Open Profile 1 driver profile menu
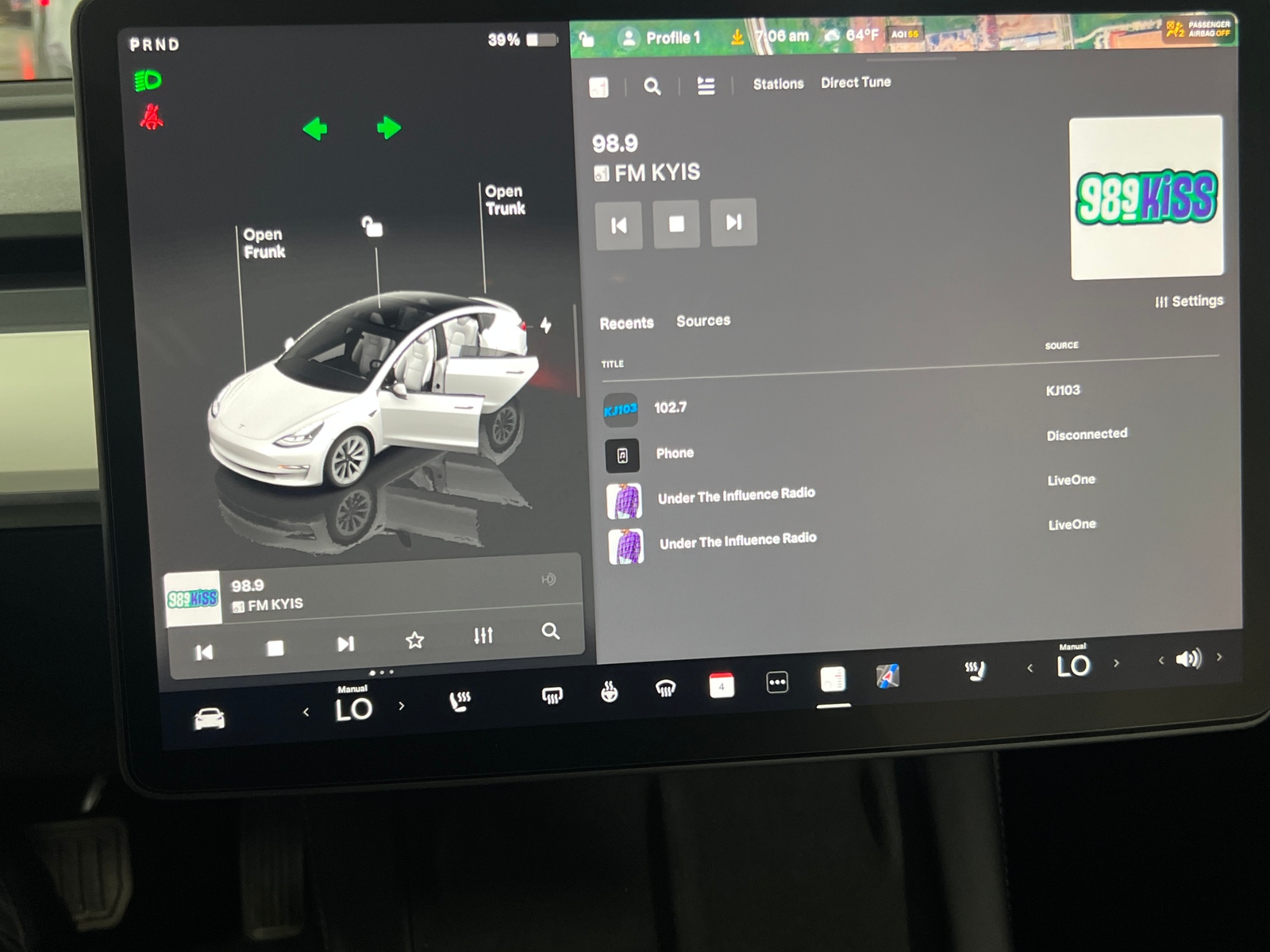The width and height of the screenshot is (1270, 952). [x=660, y=37]
